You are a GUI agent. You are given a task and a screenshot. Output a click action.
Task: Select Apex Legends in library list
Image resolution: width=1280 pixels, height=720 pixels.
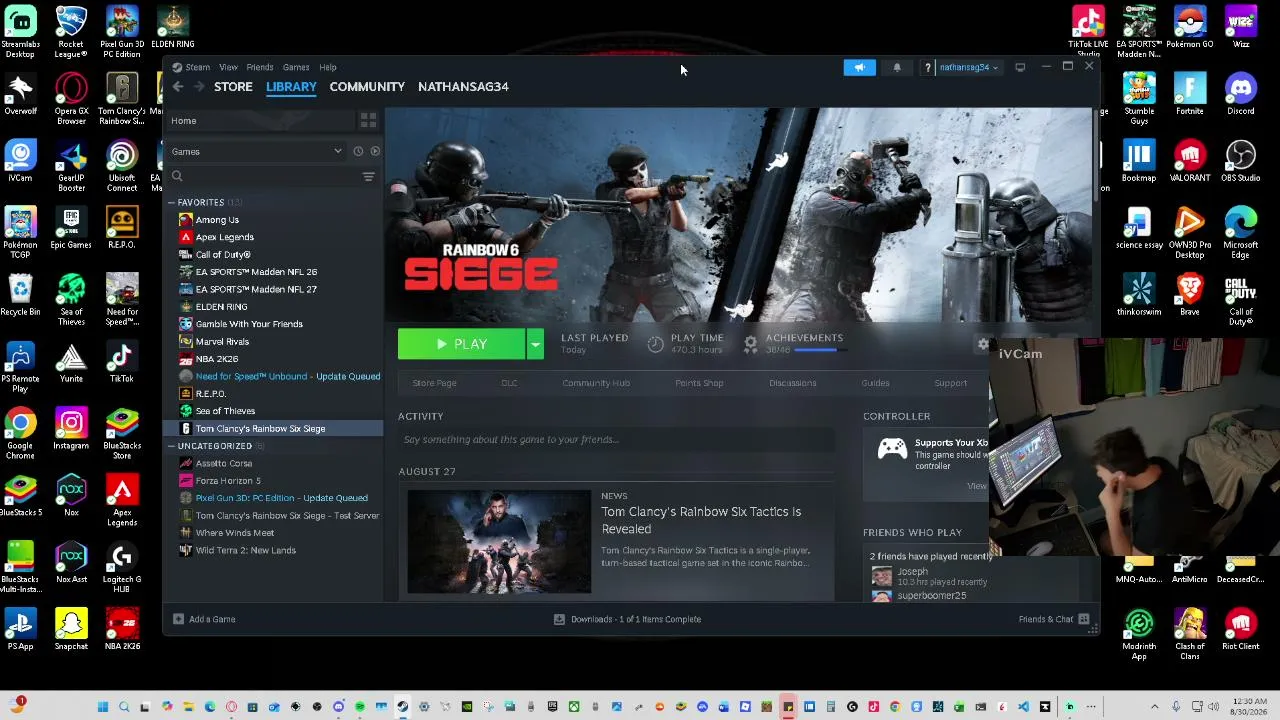tap(225, 237)
